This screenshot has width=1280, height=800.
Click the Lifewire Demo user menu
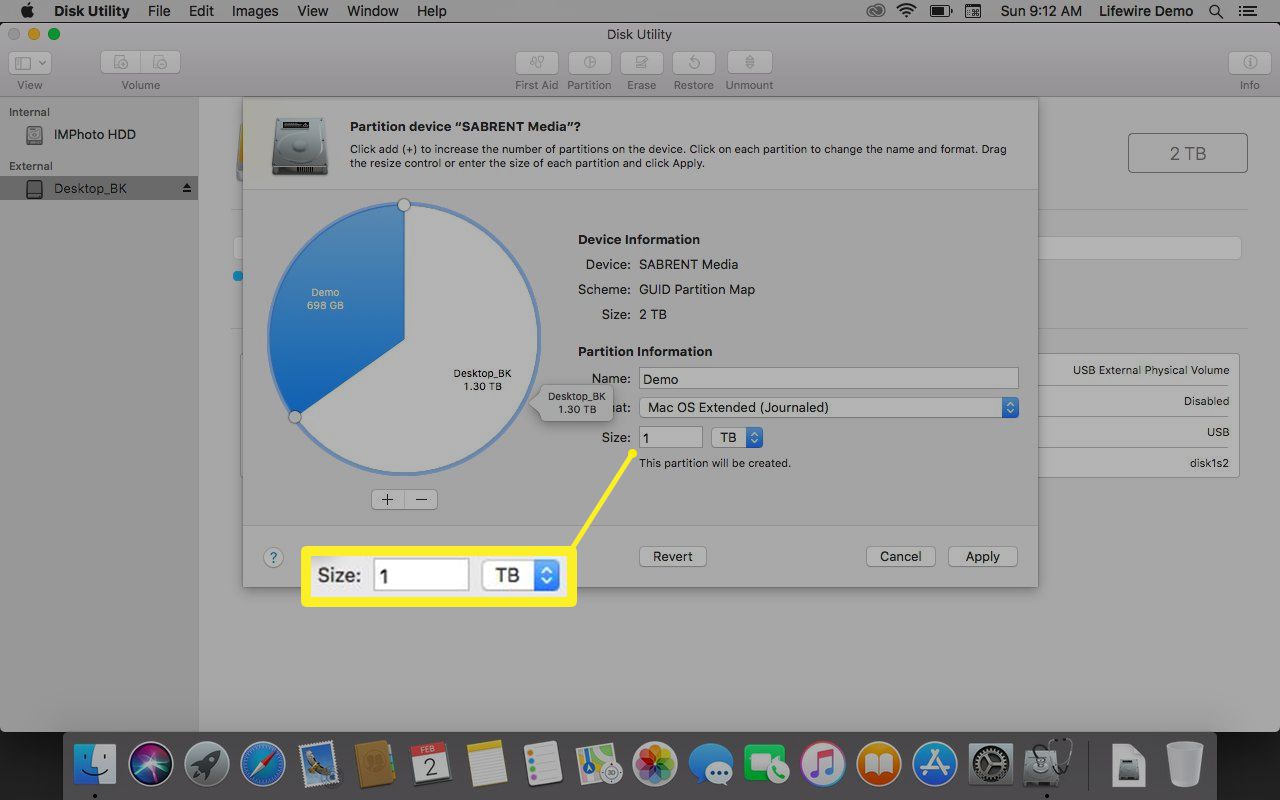coord(1146,11)
